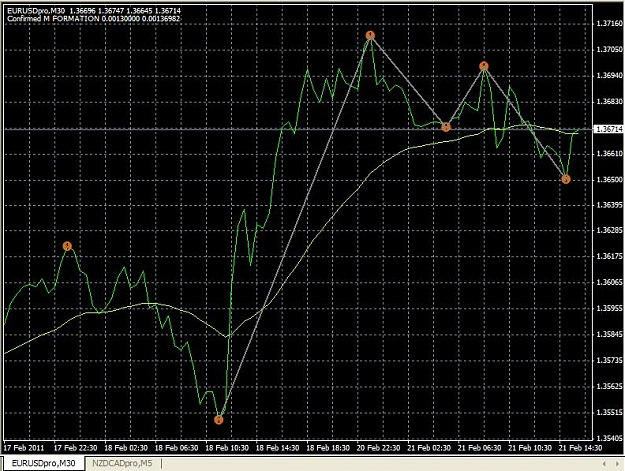Click price scale value 1.36830
625x471 pixels.
(610, 101)
